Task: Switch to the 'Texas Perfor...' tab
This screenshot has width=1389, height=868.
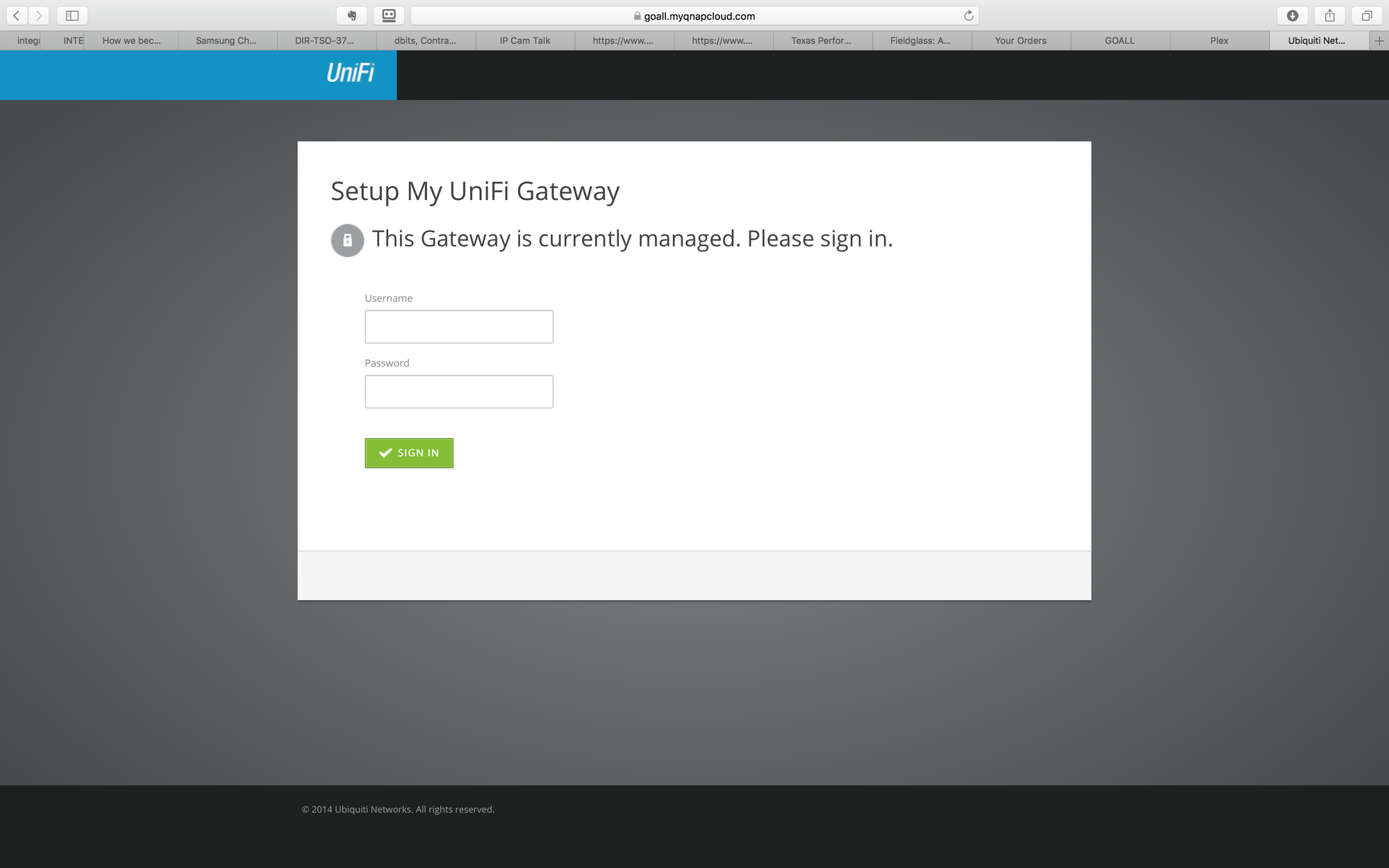Action: 822,40
